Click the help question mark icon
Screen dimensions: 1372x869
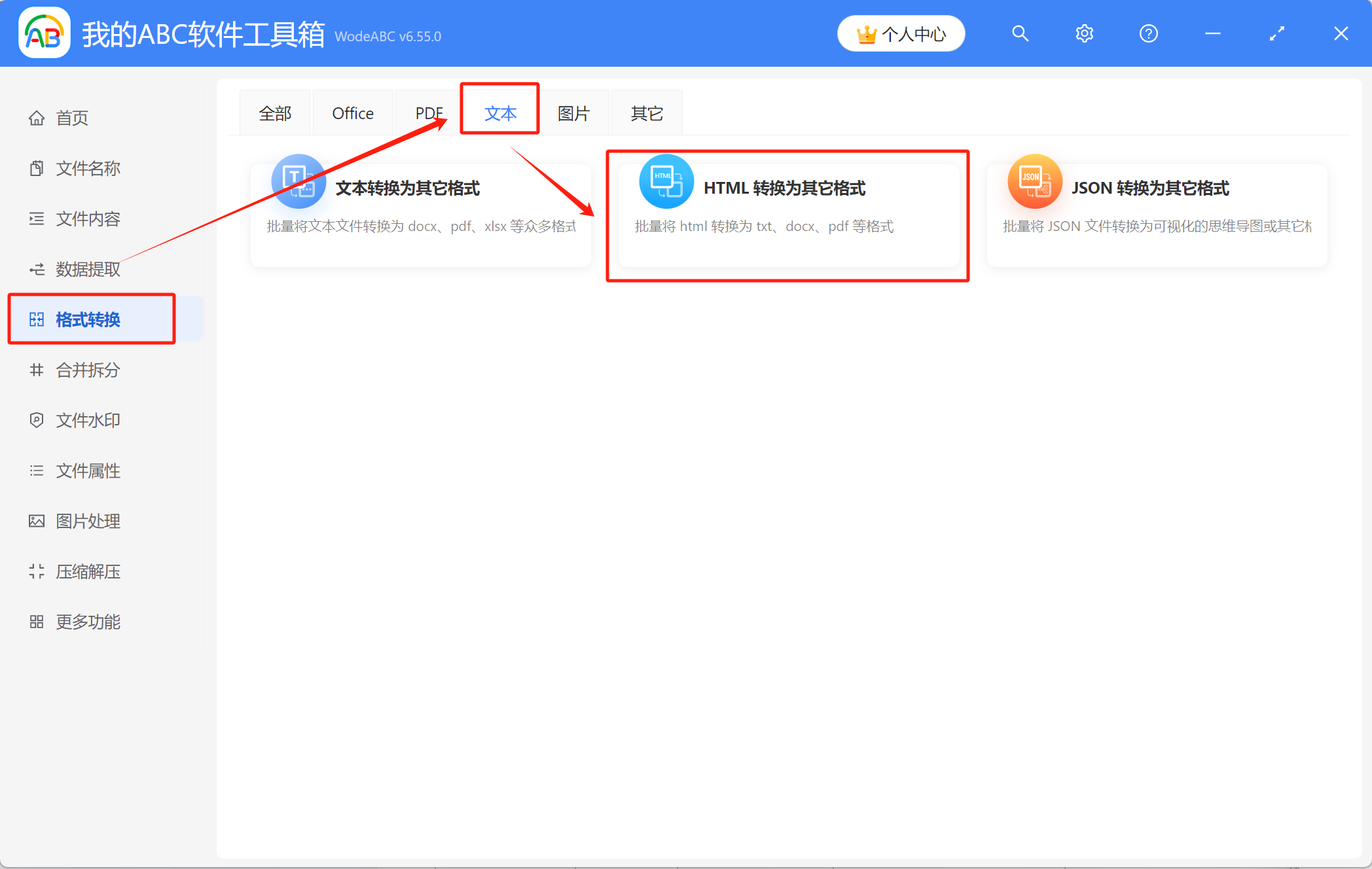pyautogui.click(x=1148, y=33)
